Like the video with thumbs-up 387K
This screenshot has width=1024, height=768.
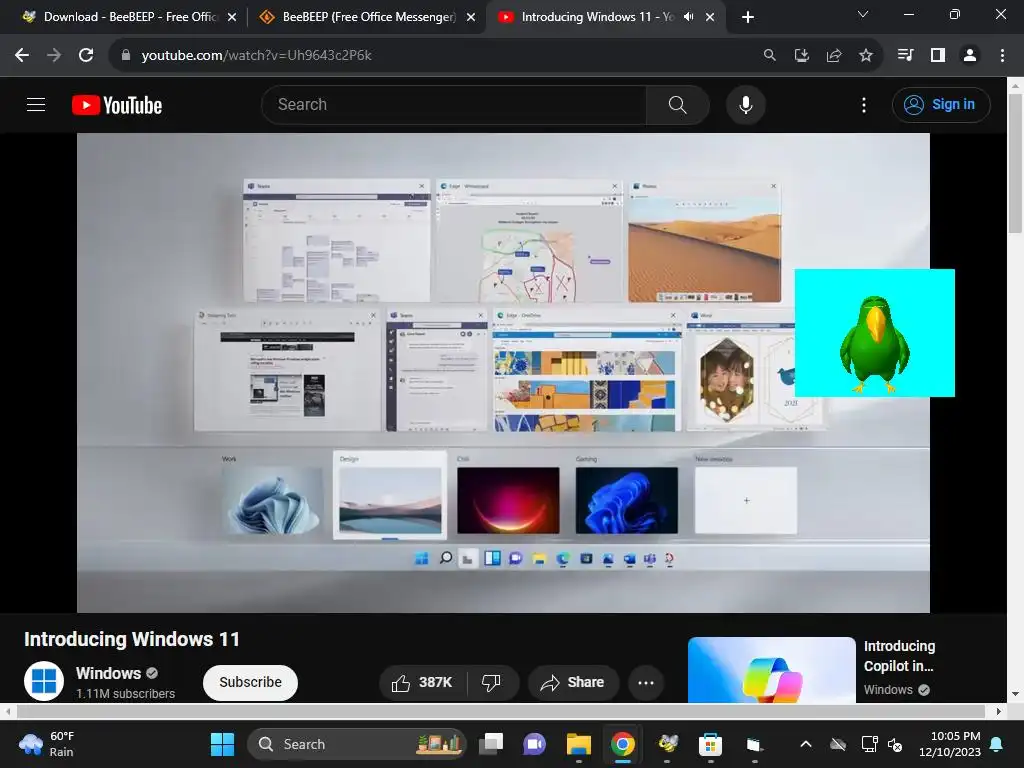[x=423, y=682]
